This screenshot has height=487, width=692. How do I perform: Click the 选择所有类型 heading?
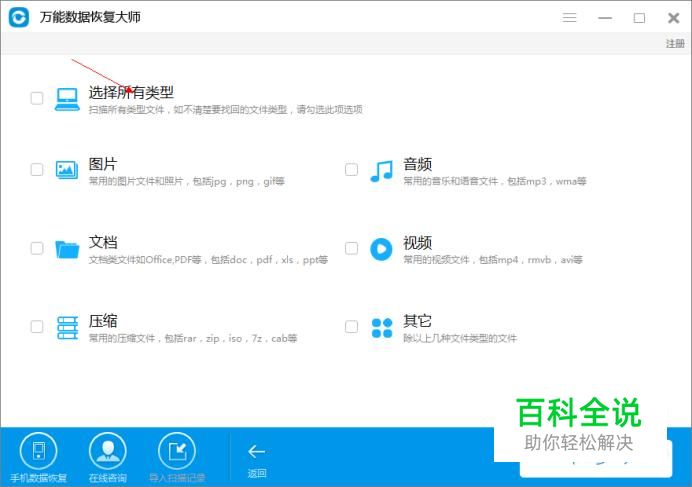tap(131, 93)
